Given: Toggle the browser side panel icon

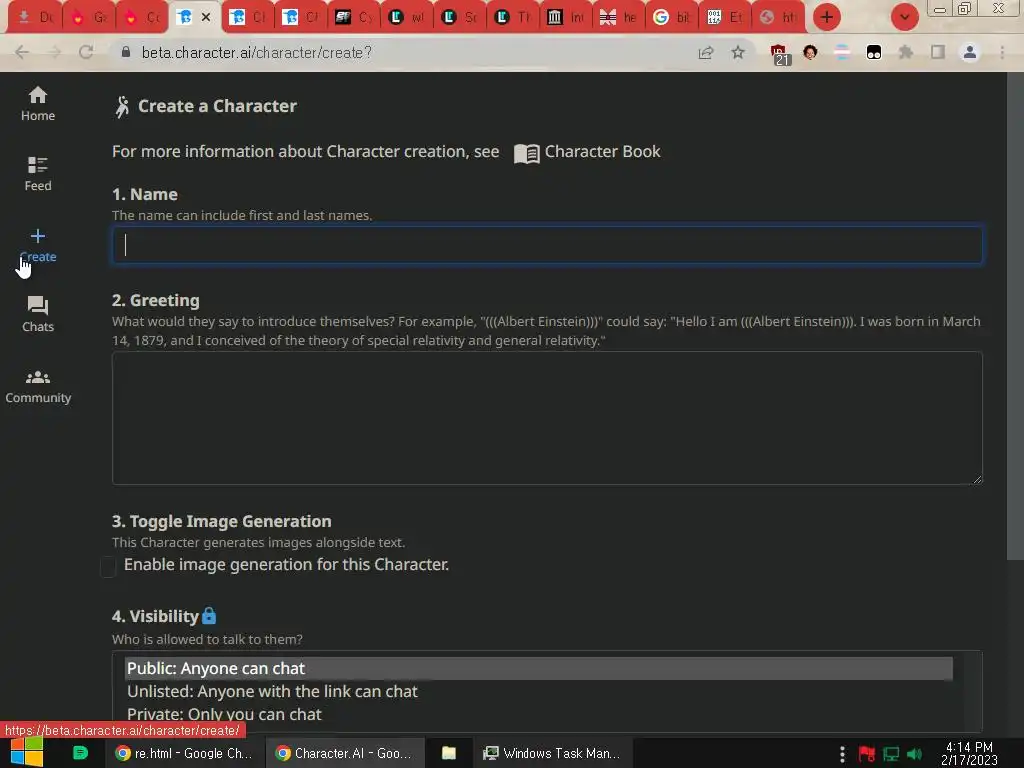Looking at the screenshot, I should coord(938,52).
